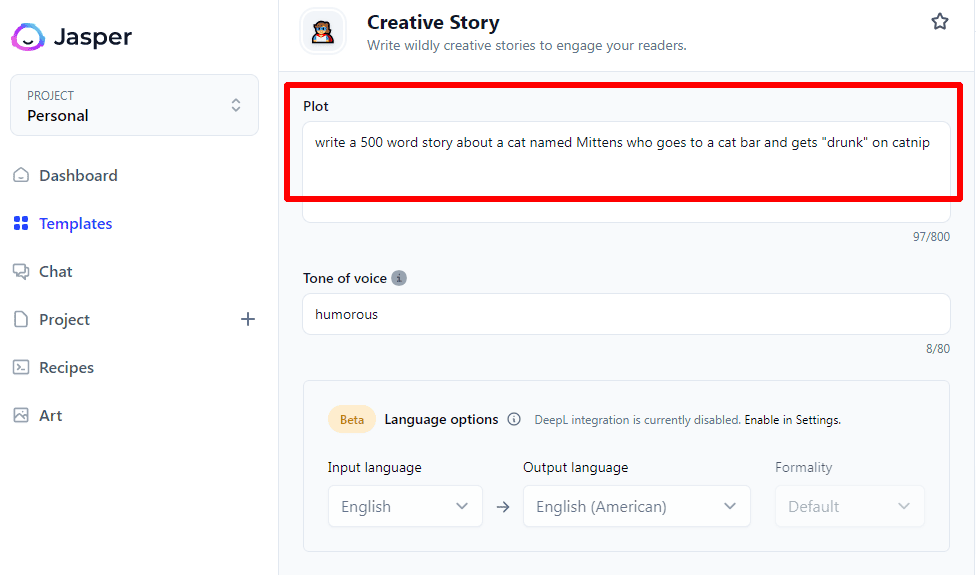Screen dimensions: 976x575
Task: Click the Creative Story template avatar icon
Action: 323,32
